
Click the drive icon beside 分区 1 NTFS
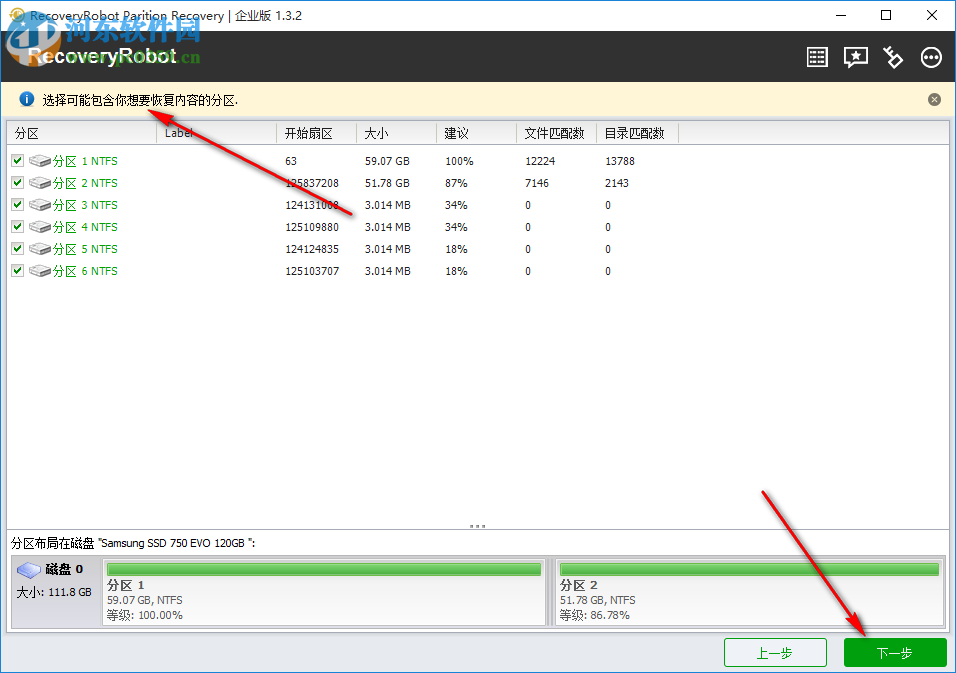[40, 160]
